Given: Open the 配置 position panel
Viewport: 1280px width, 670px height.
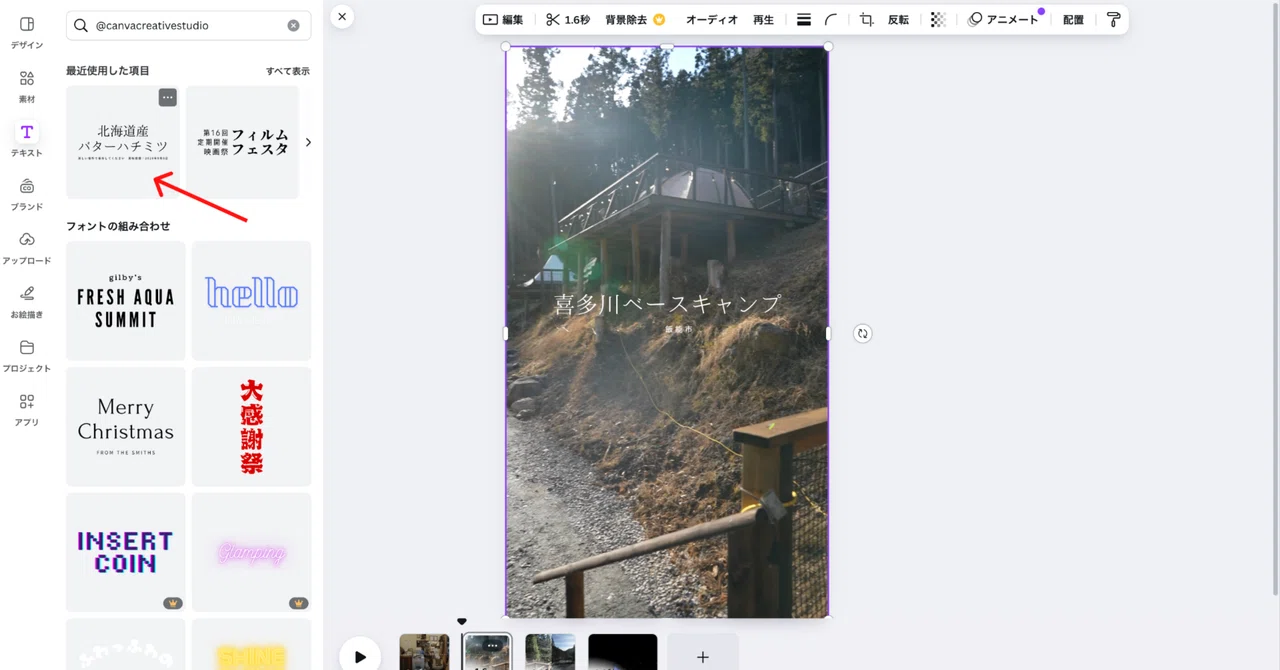Looking at the screenshot, I should (1073, 19).
